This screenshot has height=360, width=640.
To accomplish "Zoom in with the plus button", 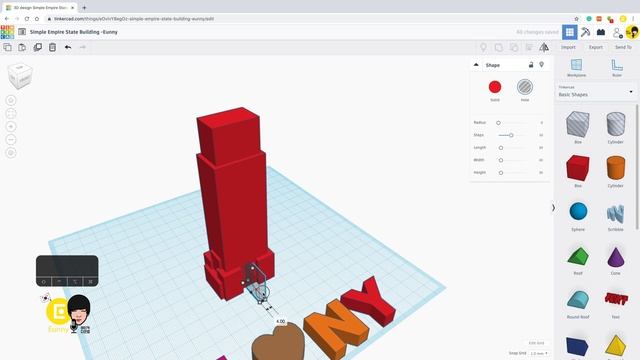I will [x=11, y=127].
